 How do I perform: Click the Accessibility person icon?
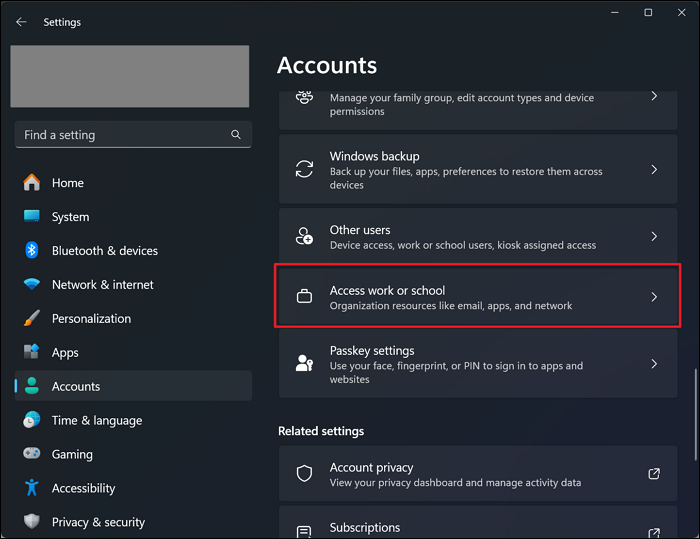click(32, 488)
